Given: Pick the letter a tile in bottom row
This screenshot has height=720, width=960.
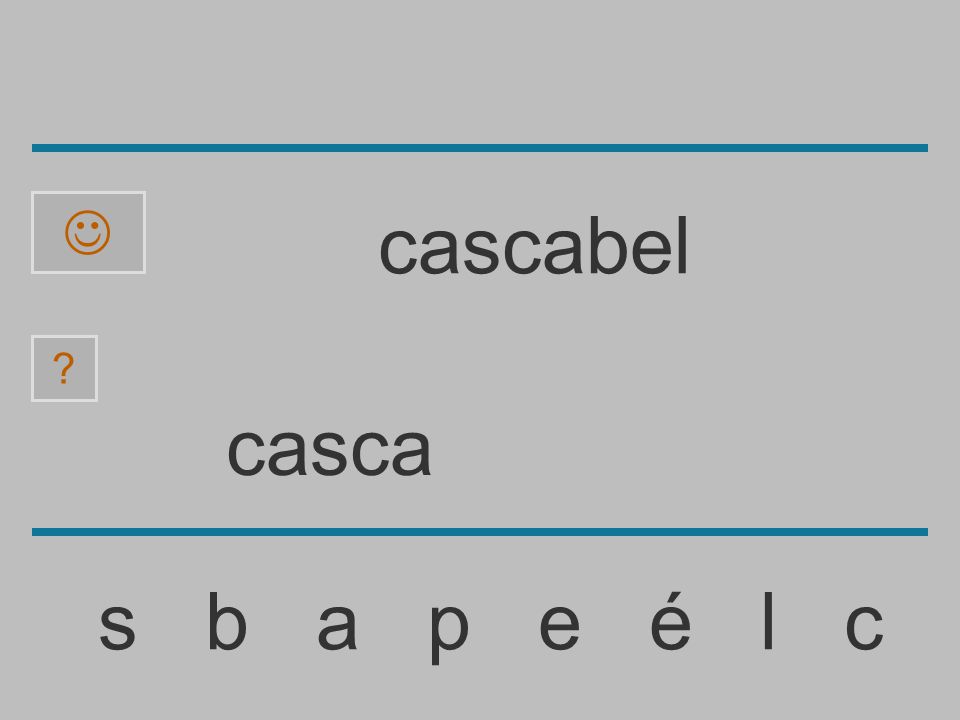Looking at the screenshot, I should coord(337,626).
